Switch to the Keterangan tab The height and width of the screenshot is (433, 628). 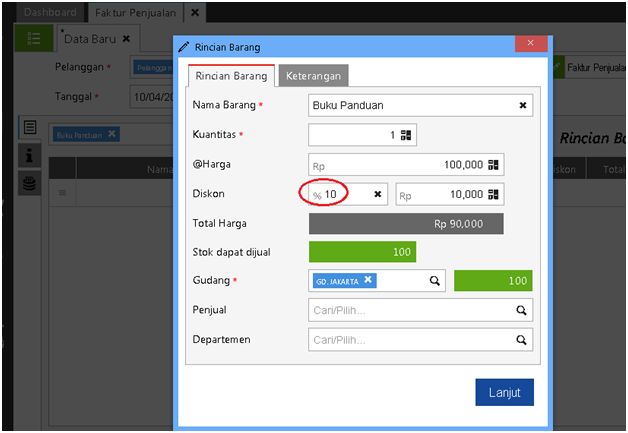pyautogui.click(x=313, y=76)
